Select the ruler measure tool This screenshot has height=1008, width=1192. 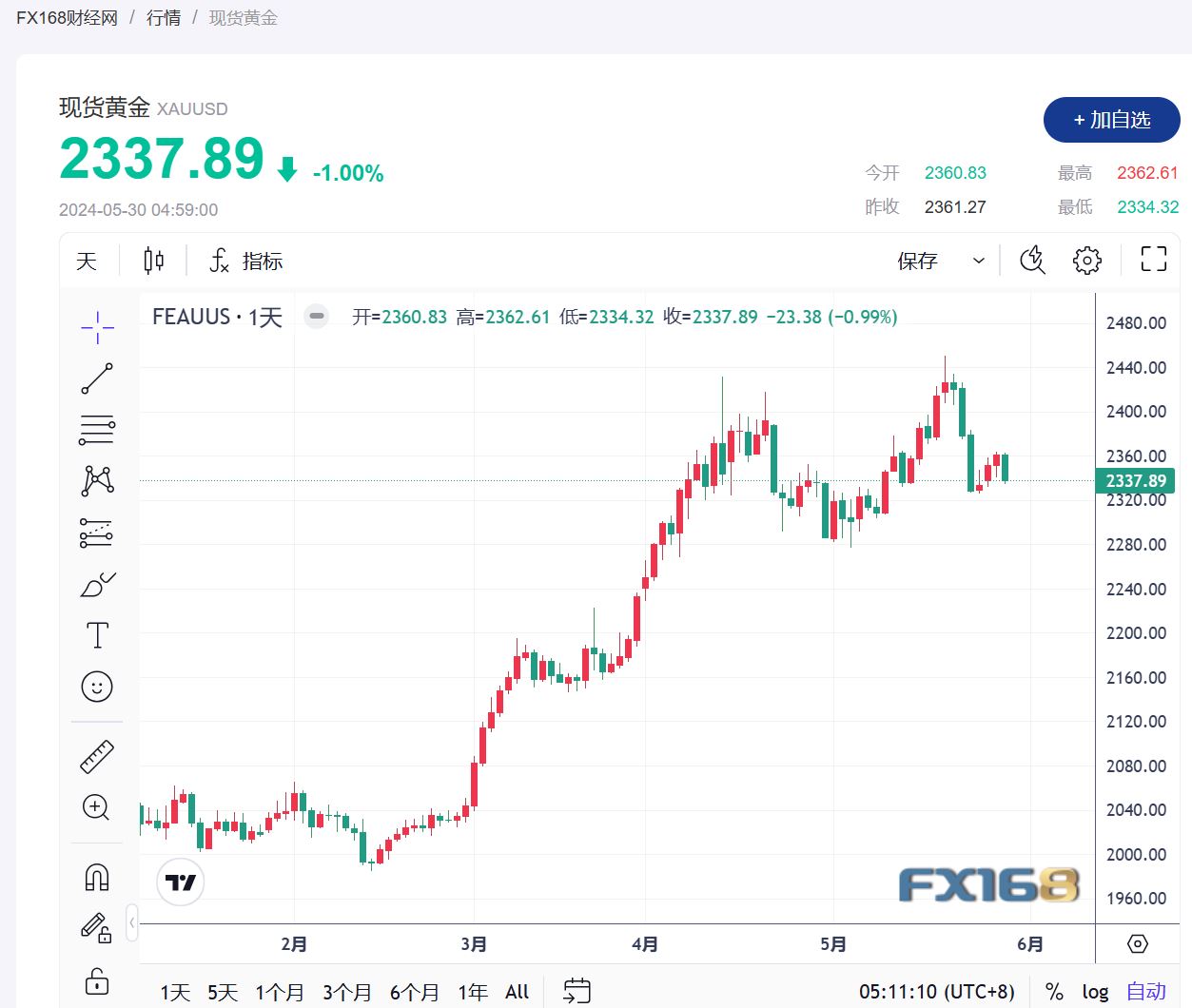97,757
